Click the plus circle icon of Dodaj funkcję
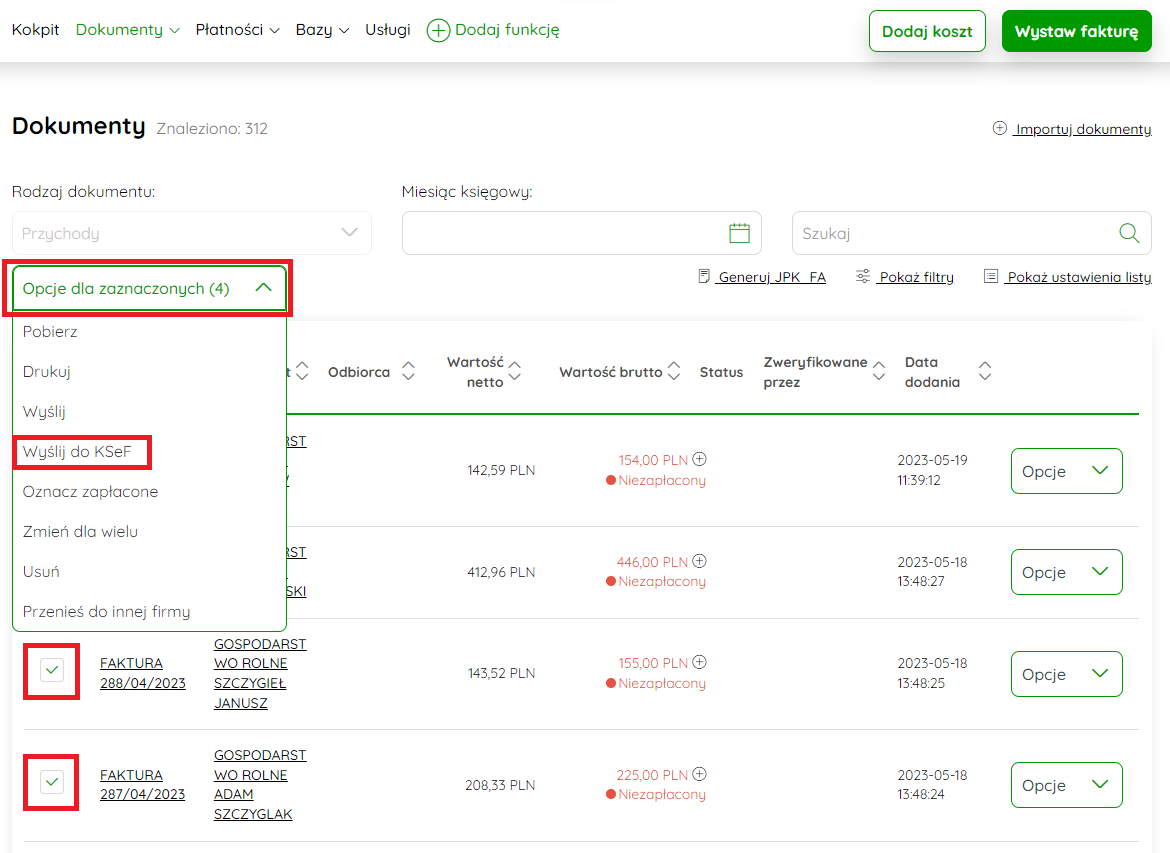Screen dimensions: 1170x853 [438, 30]
